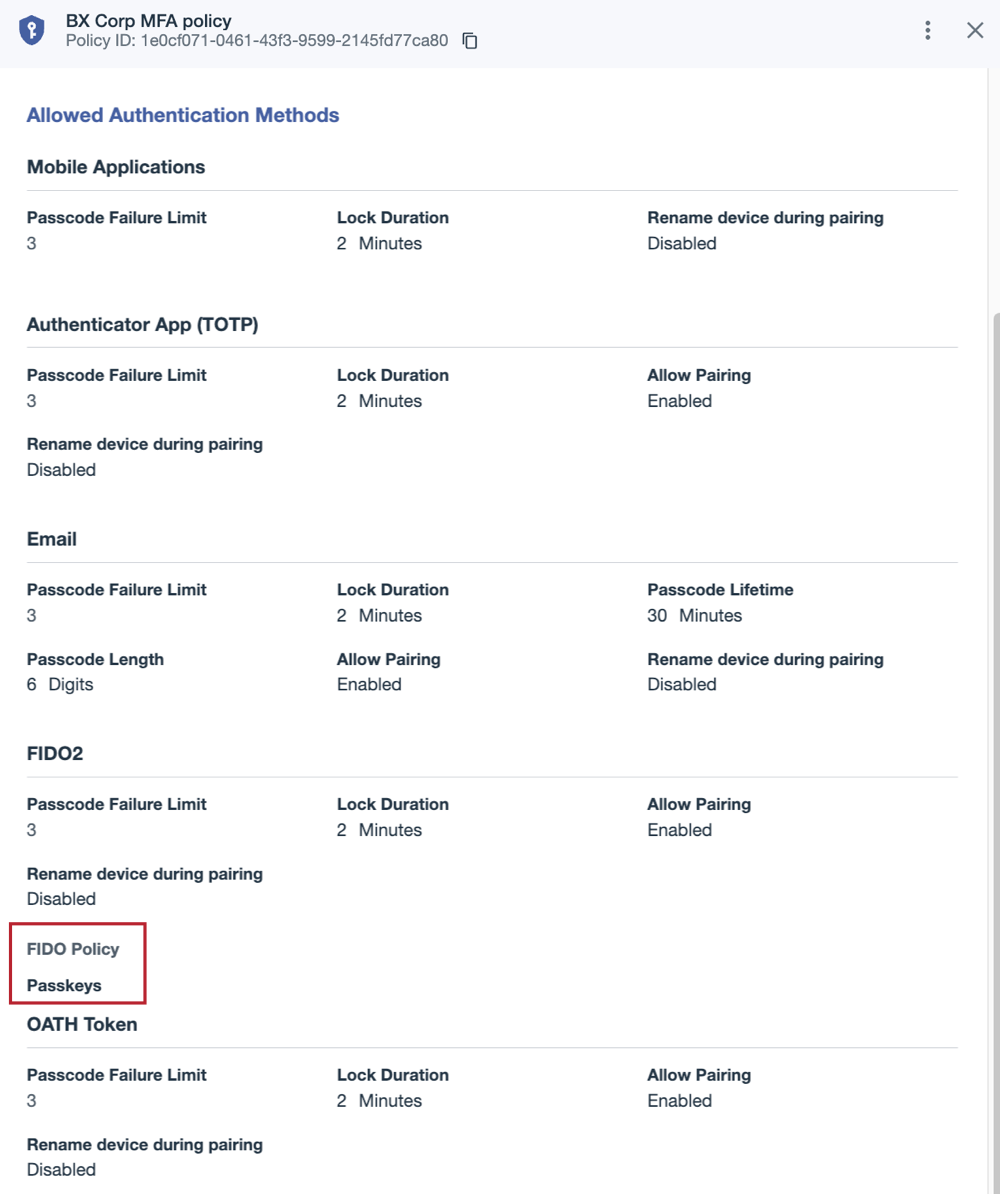This screenshot has height=1194, width=1000.
Task: Click the Allowed Authentication Methods heading
Action: [183, 115]
